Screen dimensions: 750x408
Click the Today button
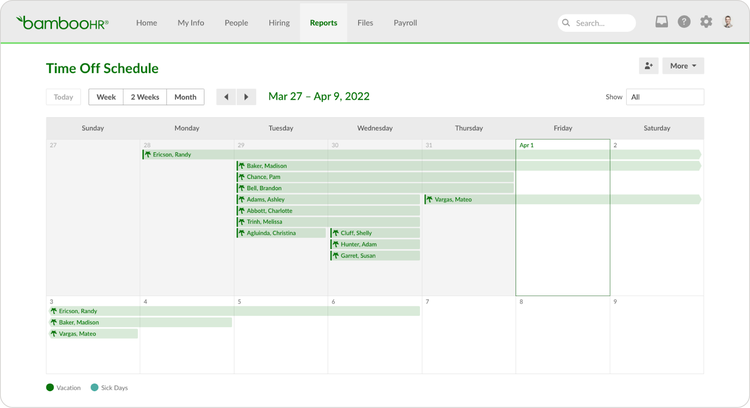[x=64, y=97]
